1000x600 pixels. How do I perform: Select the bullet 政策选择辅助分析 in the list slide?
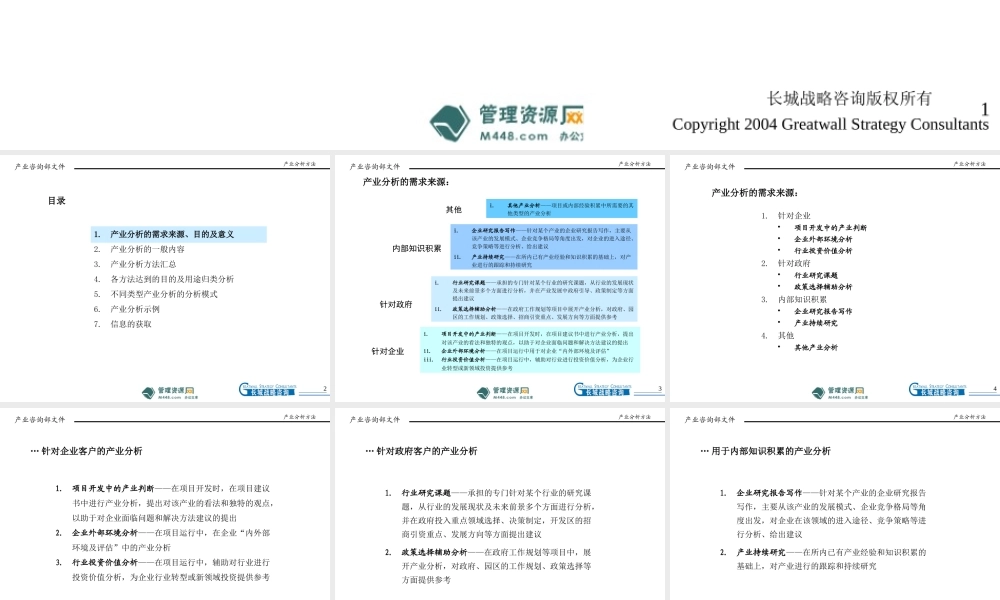click(x=823, y=287)
